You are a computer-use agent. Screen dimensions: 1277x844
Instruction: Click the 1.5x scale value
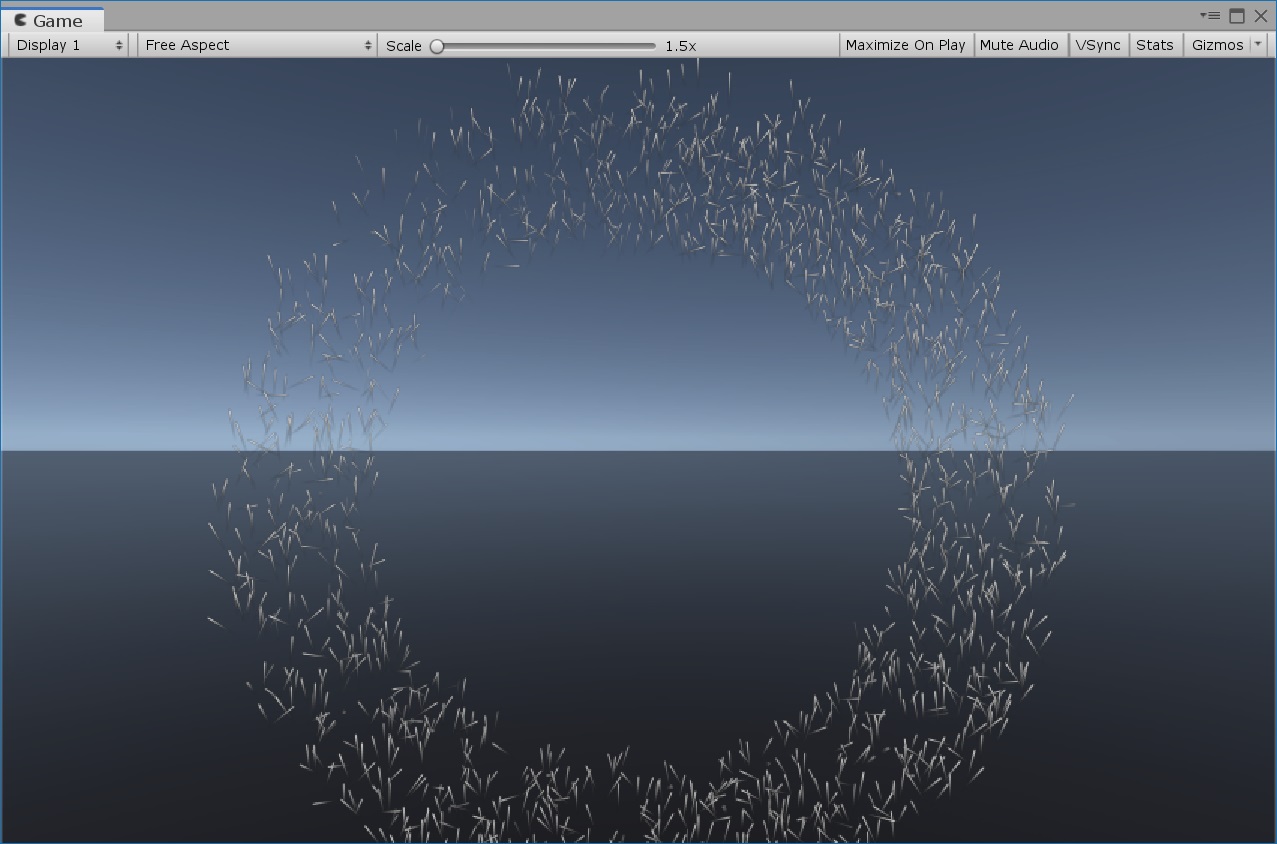pyautogui.click(x=681, y=46)
